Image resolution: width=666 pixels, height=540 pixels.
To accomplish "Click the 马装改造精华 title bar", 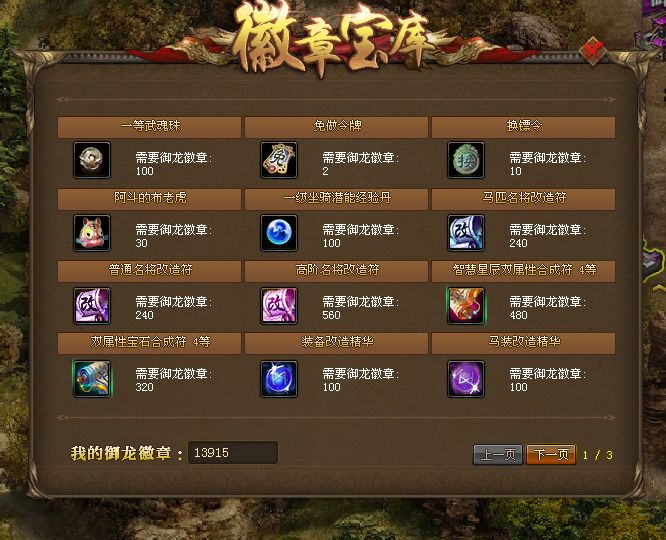I will click(x=523, y=343).
